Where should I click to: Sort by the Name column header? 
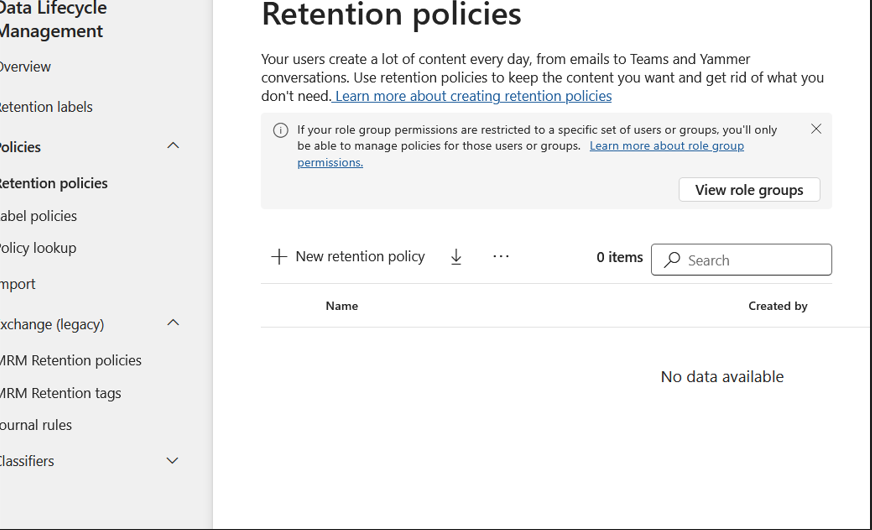pos(341,306)
